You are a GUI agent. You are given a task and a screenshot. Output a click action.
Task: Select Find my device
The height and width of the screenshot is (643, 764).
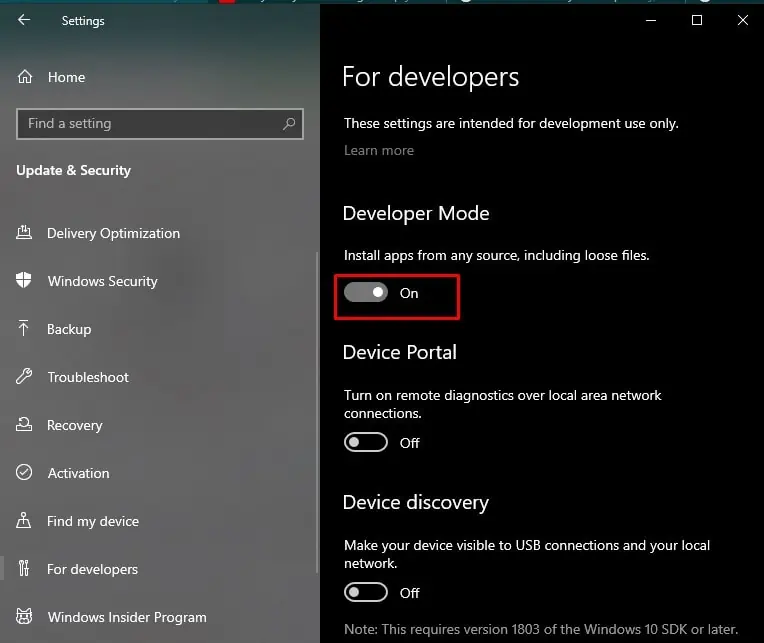pos(93,522)
